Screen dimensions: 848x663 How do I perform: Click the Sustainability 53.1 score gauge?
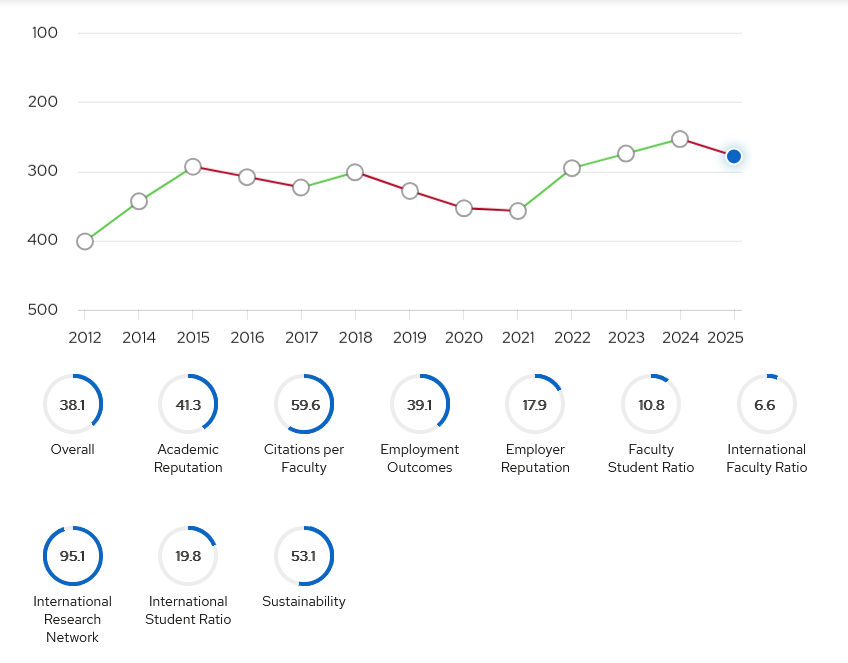(304, 556)
